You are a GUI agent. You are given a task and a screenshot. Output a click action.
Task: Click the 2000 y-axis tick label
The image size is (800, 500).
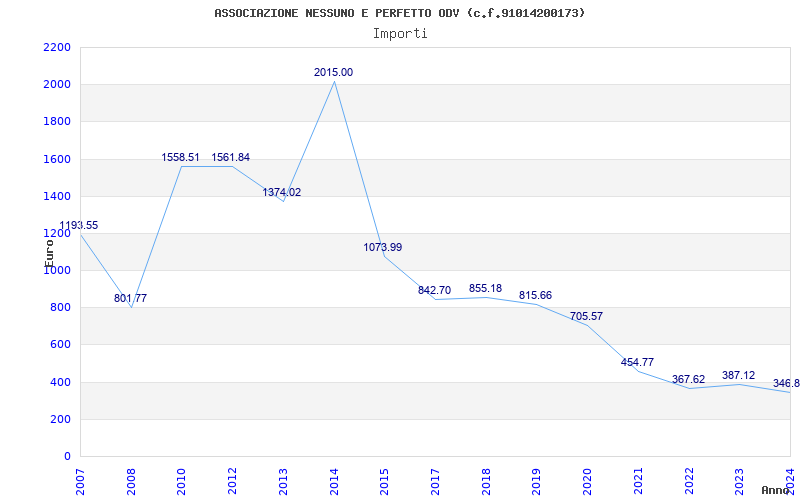click(58, 85)
